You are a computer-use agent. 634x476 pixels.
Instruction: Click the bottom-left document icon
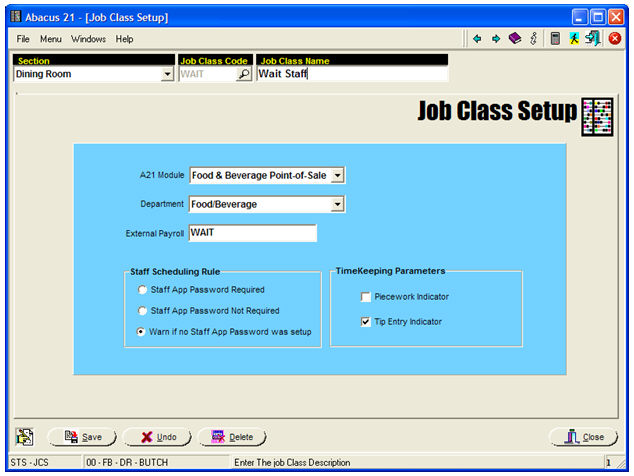pos(25,437)
